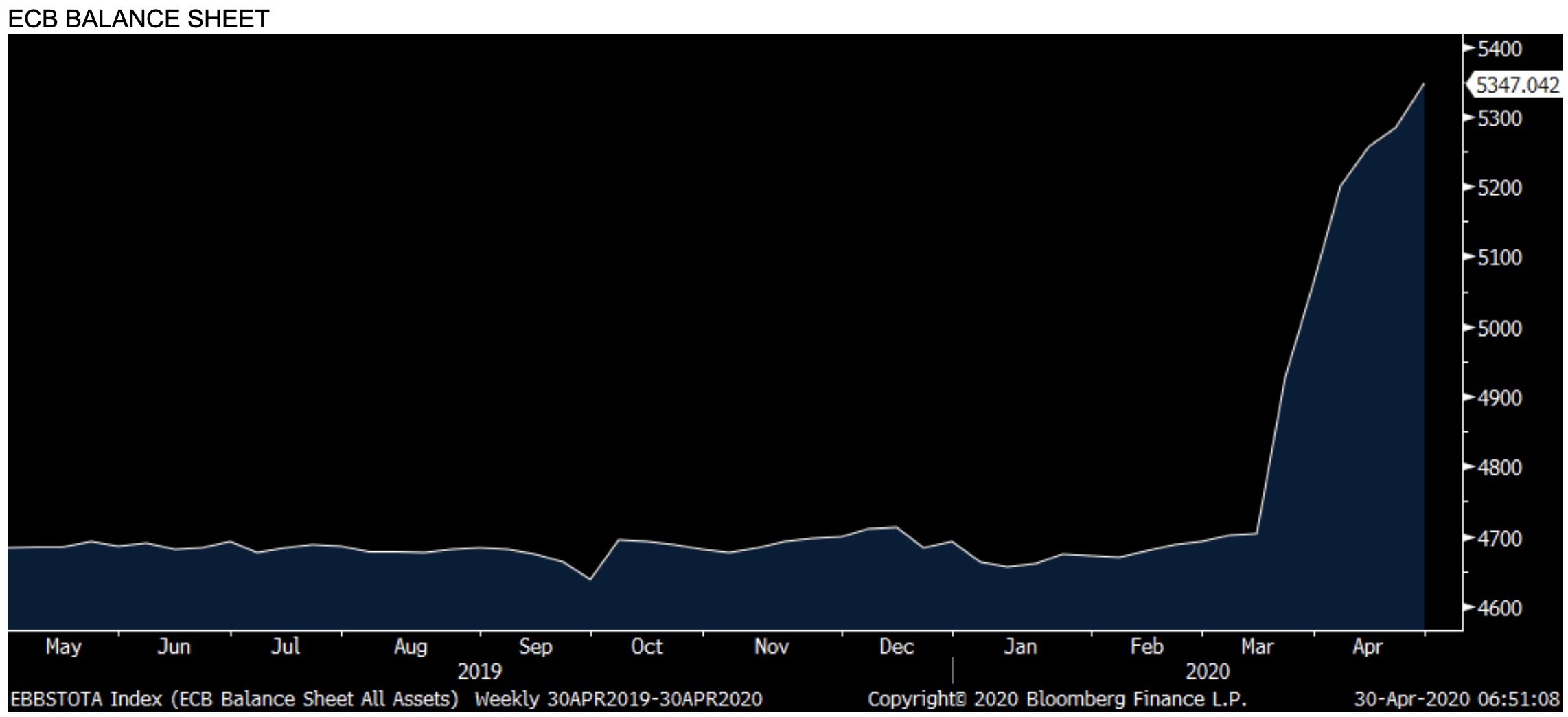Viewport: 1568px width, 717px height.
Task: Click the Oct month label
Action: coord(647,647)
